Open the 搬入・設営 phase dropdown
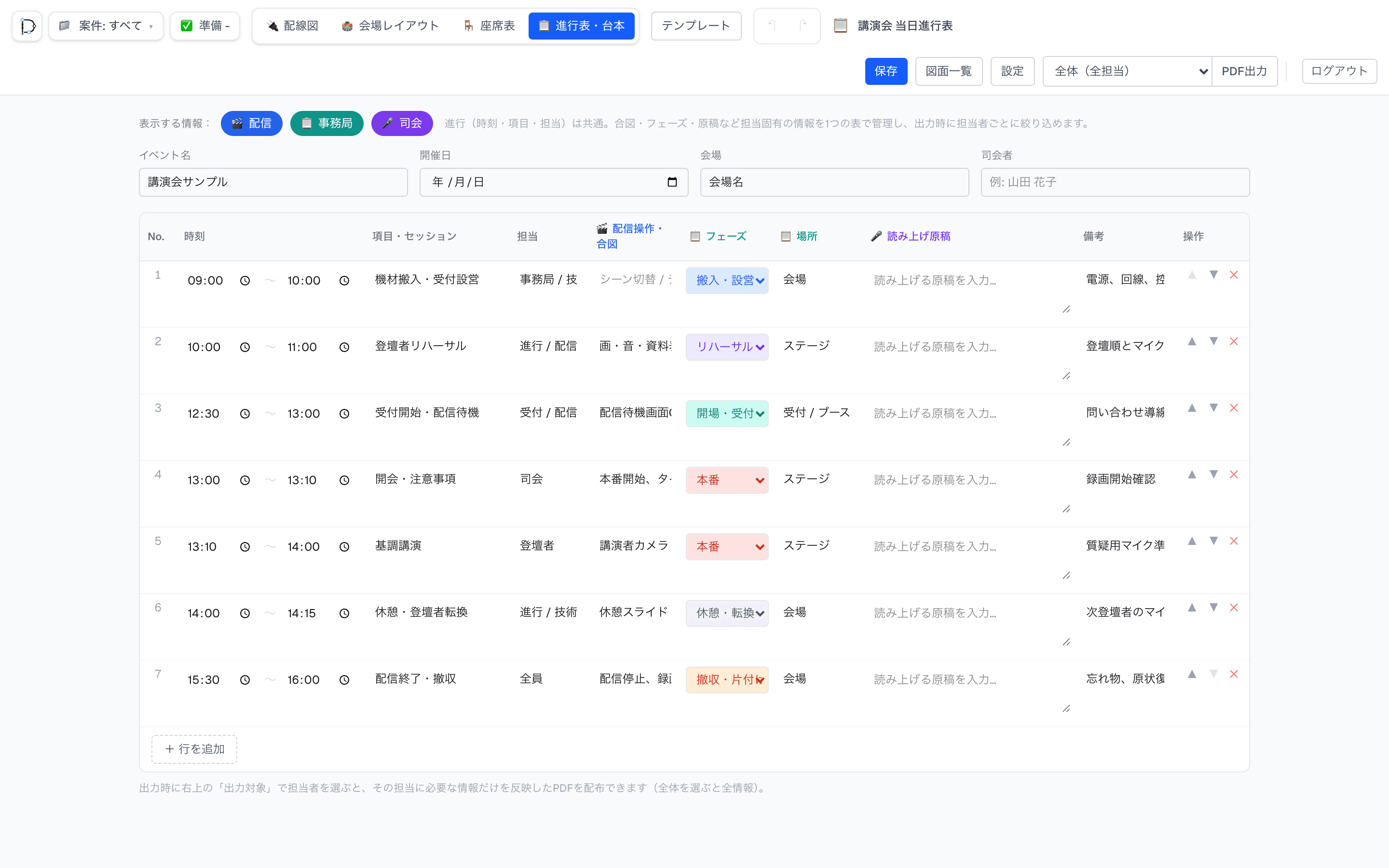 (727, 281)
